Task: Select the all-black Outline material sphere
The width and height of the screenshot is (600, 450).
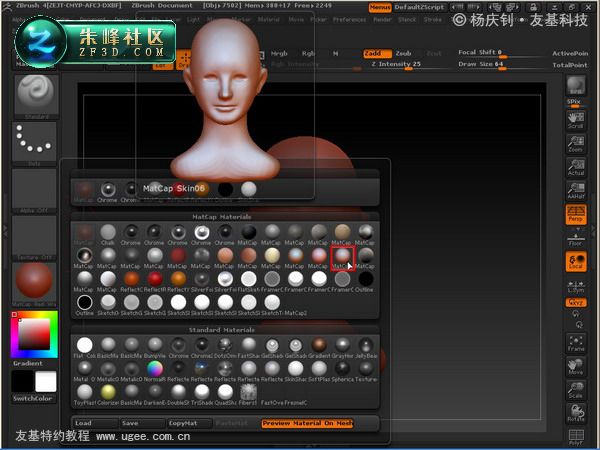Action: coord(365,282)
